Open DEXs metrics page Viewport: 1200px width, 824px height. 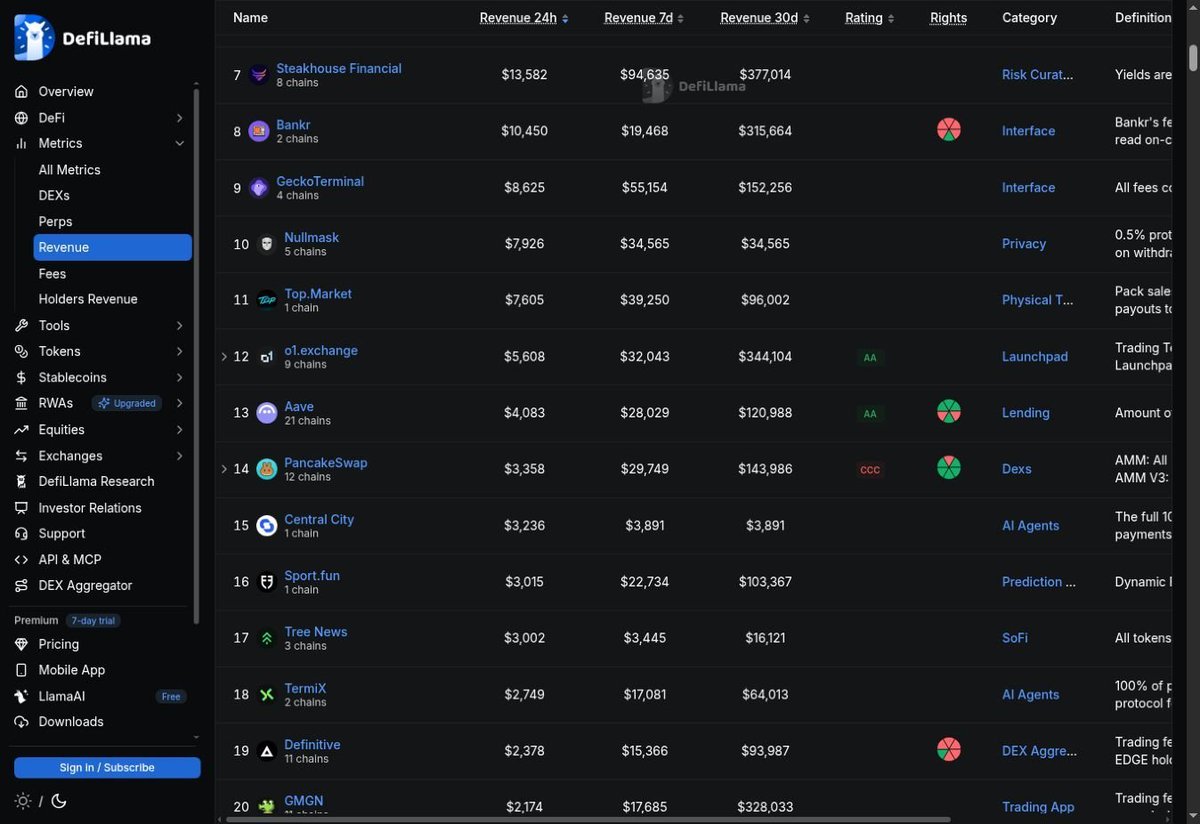[x=54, y=196]
